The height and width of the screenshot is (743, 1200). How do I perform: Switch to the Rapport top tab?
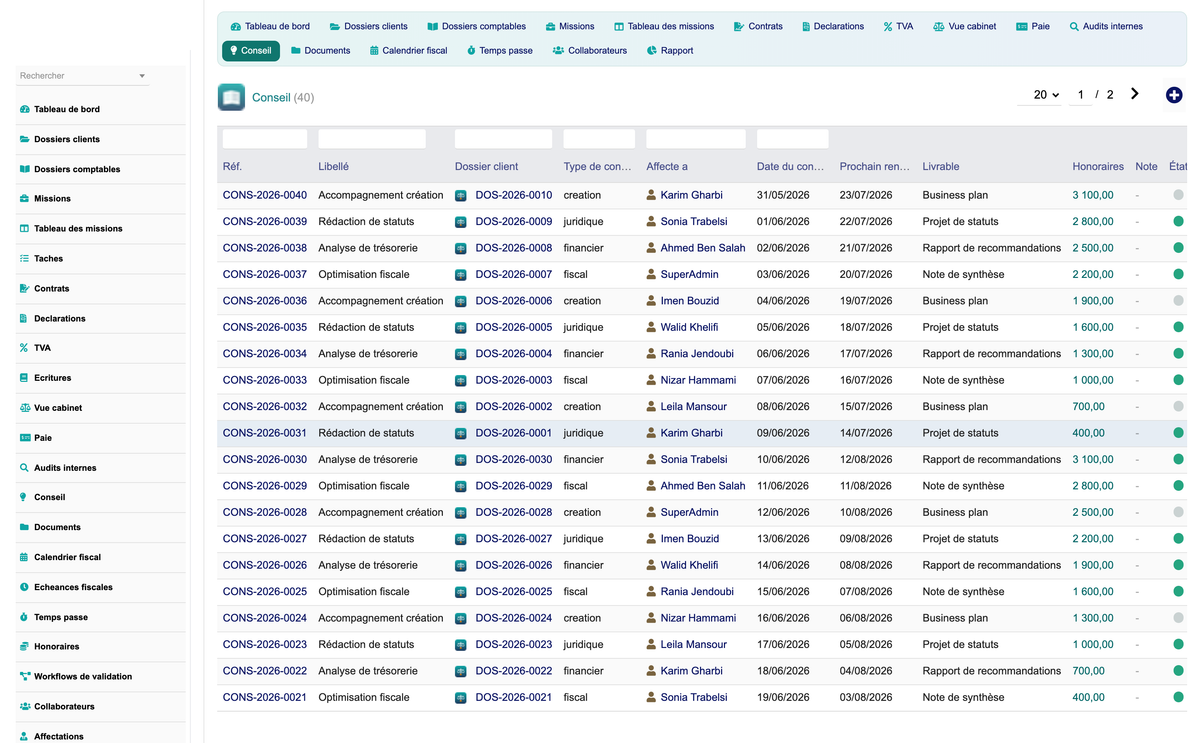(x=669, y=50)
